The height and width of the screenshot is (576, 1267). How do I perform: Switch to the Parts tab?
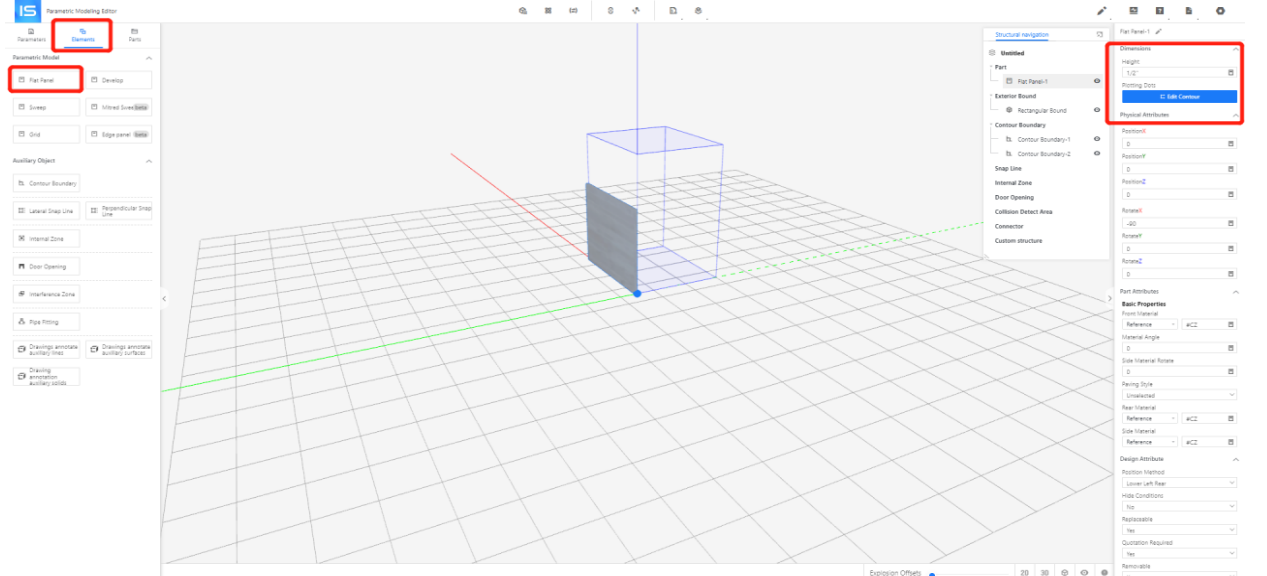[134, 35]
